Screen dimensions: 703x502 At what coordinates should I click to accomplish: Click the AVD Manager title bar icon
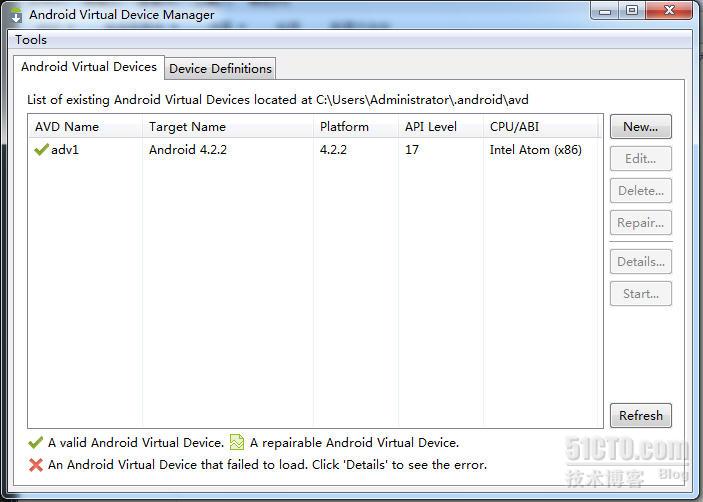(16, 15)
